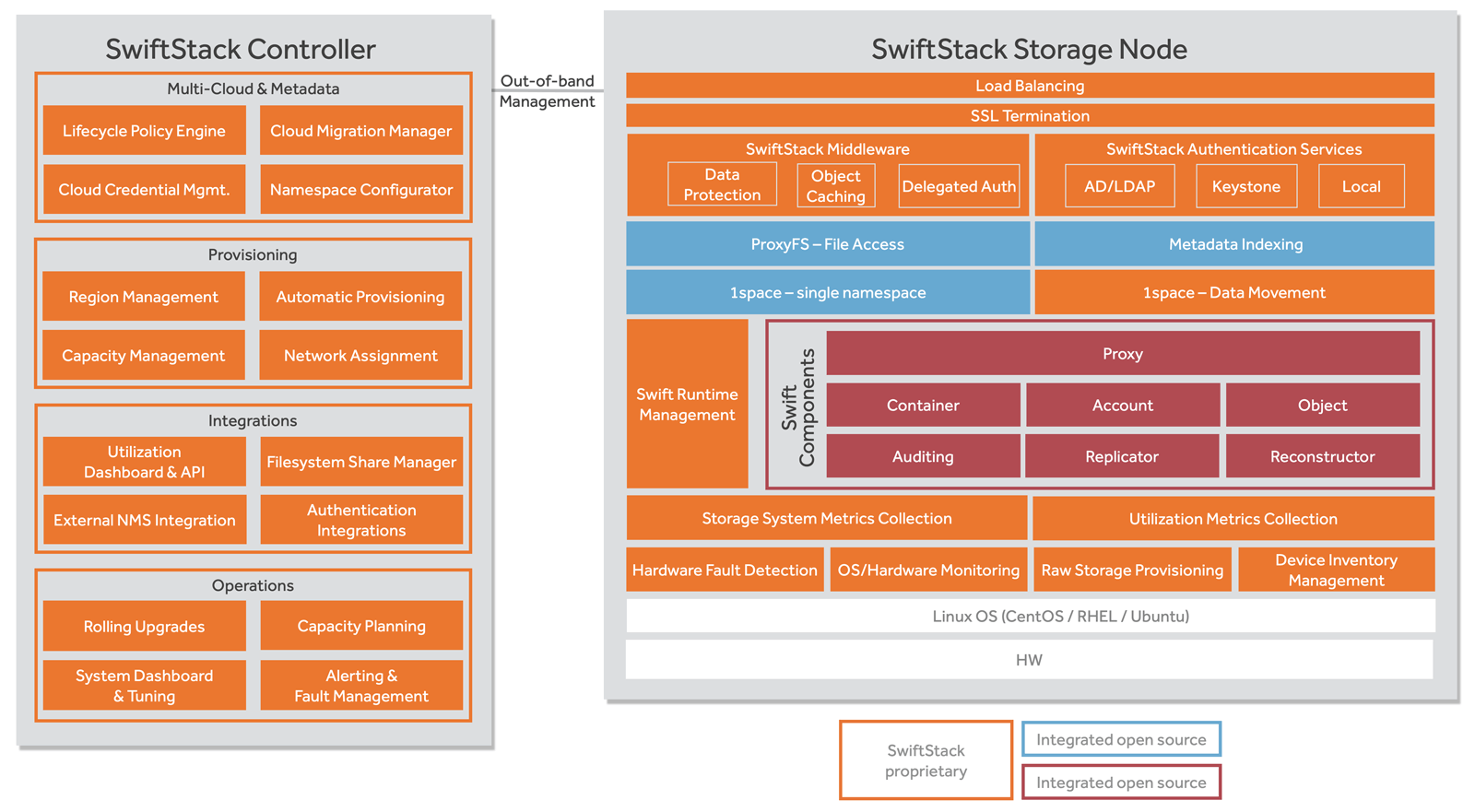Select Utilization Metrics Collection bar
1475x812 pixels.
point(1233,518)
